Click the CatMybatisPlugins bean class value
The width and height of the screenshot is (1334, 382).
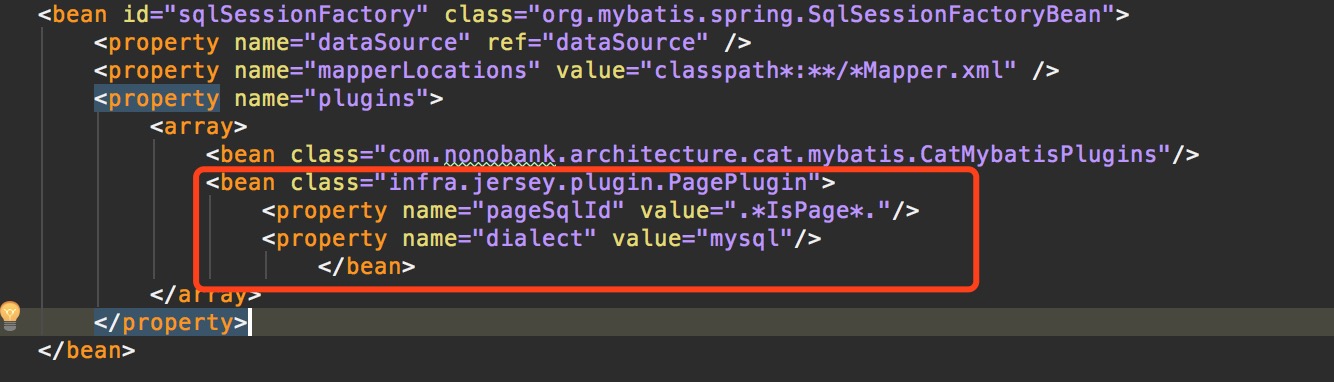tap(772, 155)
